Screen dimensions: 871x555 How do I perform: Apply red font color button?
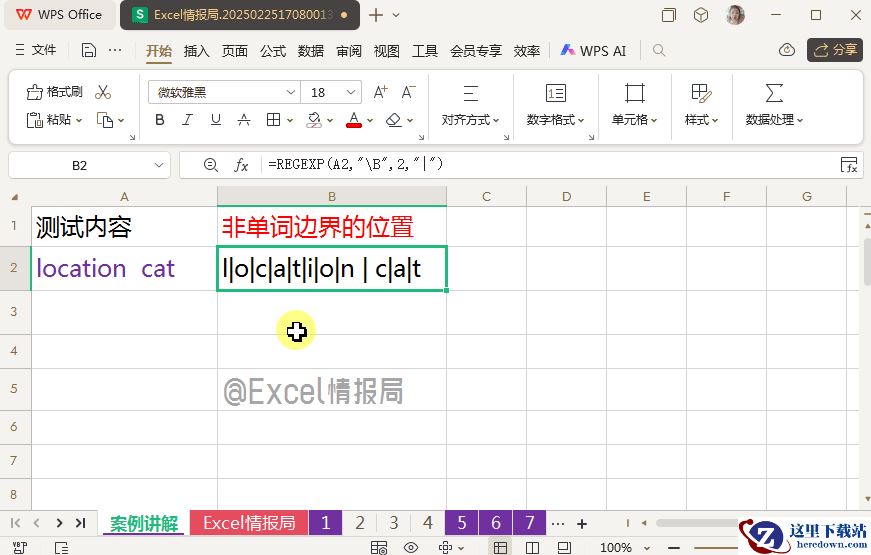click(354, 119)
